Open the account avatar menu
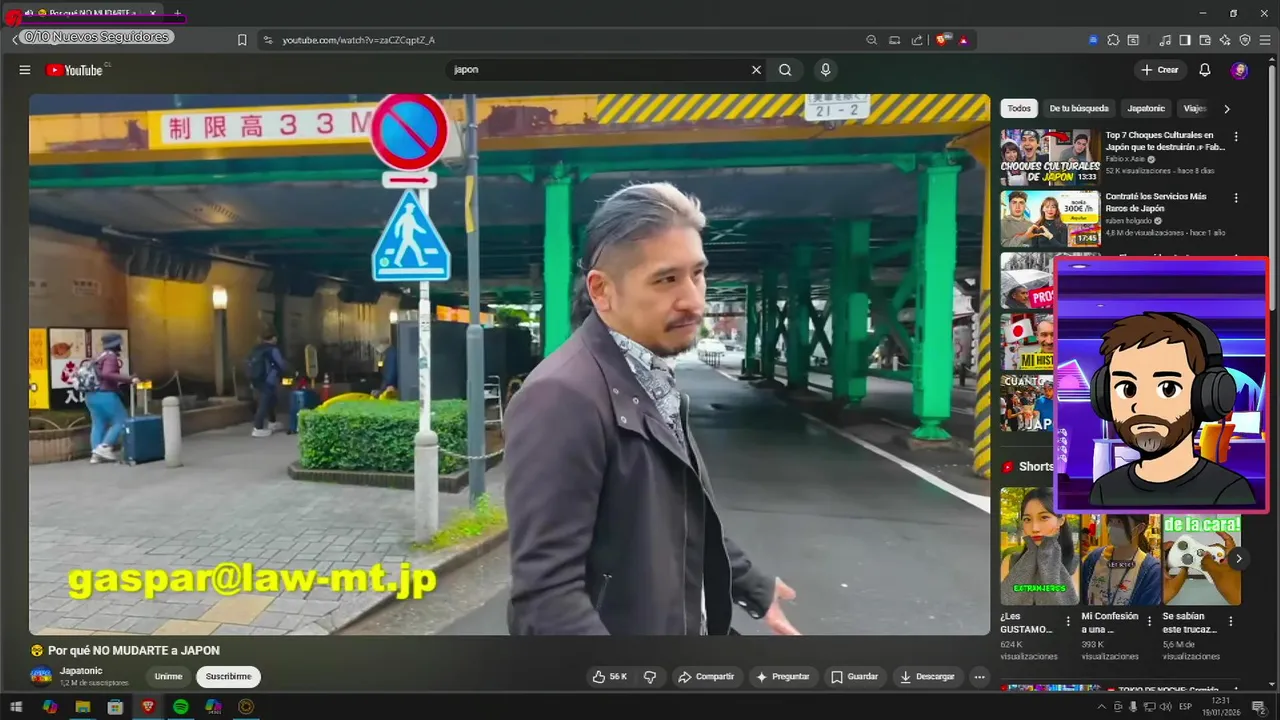This screenshot has width=1280, height=720. (x=1239, y=70)
